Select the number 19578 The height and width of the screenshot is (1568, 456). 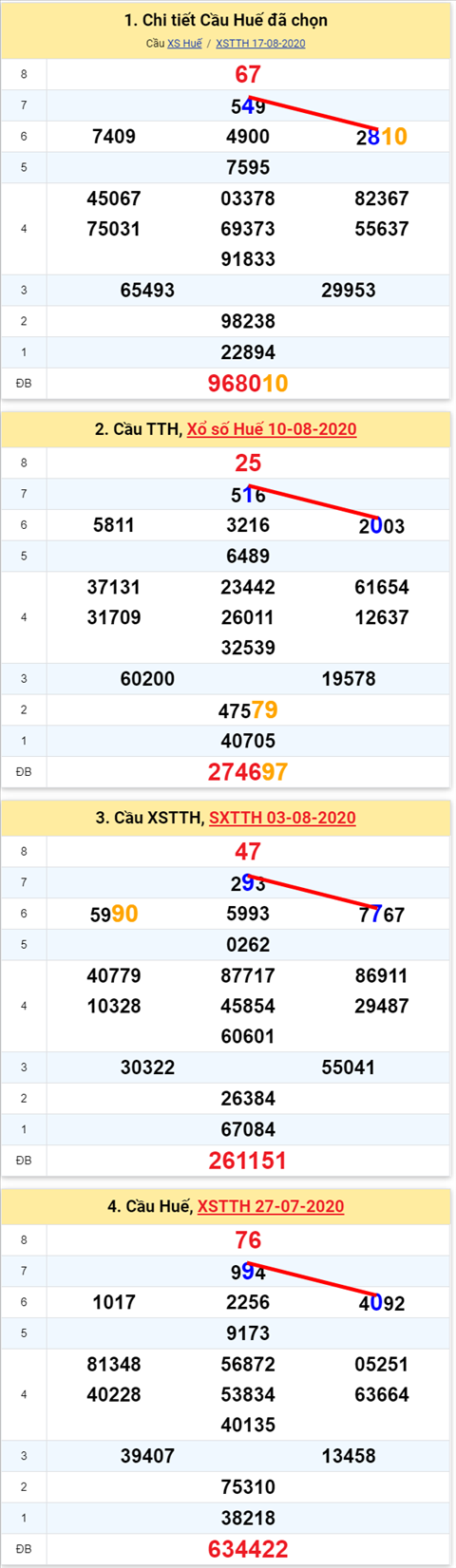point(349,679)
